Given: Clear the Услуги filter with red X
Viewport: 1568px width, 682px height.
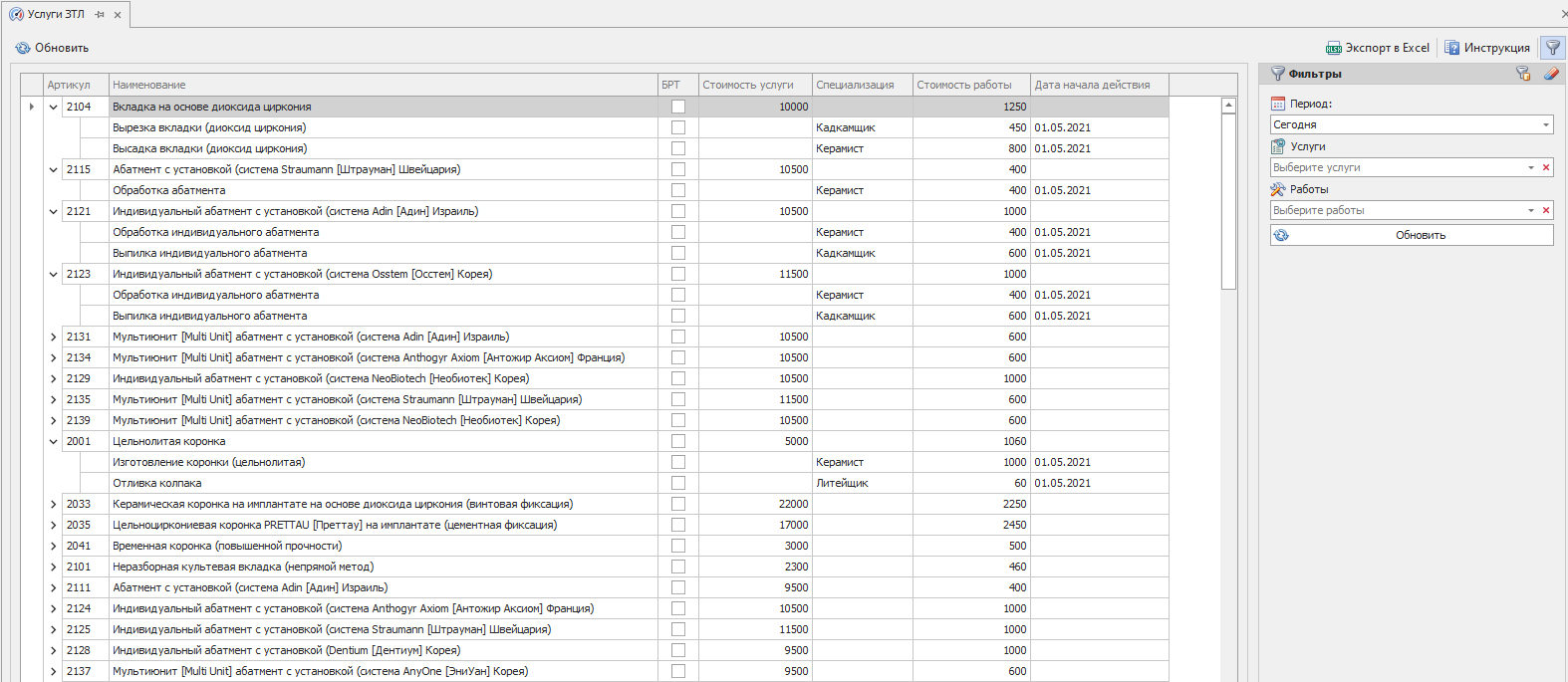Looking at the screenshot, I should [x=1546, y=167].
